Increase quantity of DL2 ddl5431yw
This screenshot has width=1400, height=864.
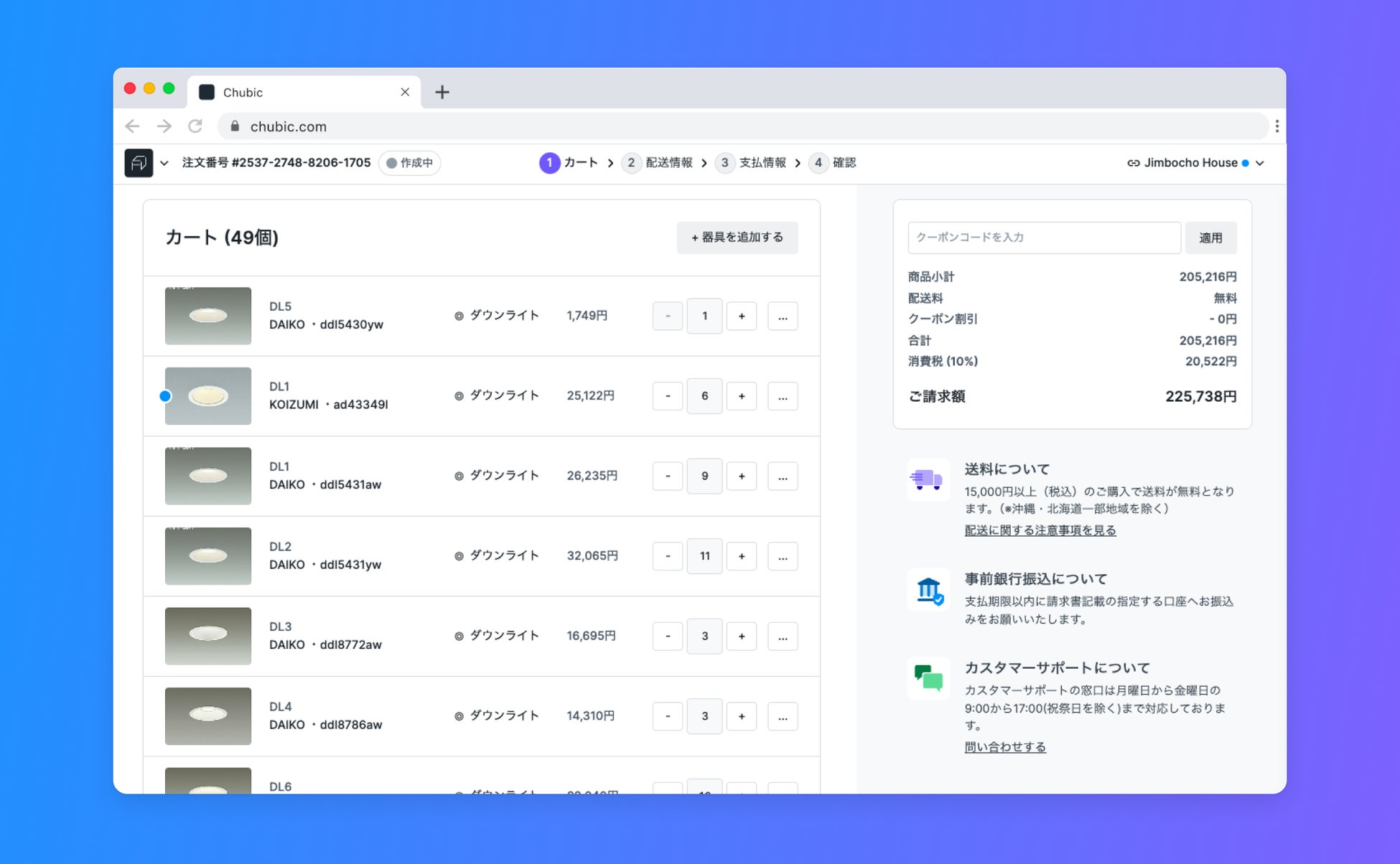[x=742, y=556]
